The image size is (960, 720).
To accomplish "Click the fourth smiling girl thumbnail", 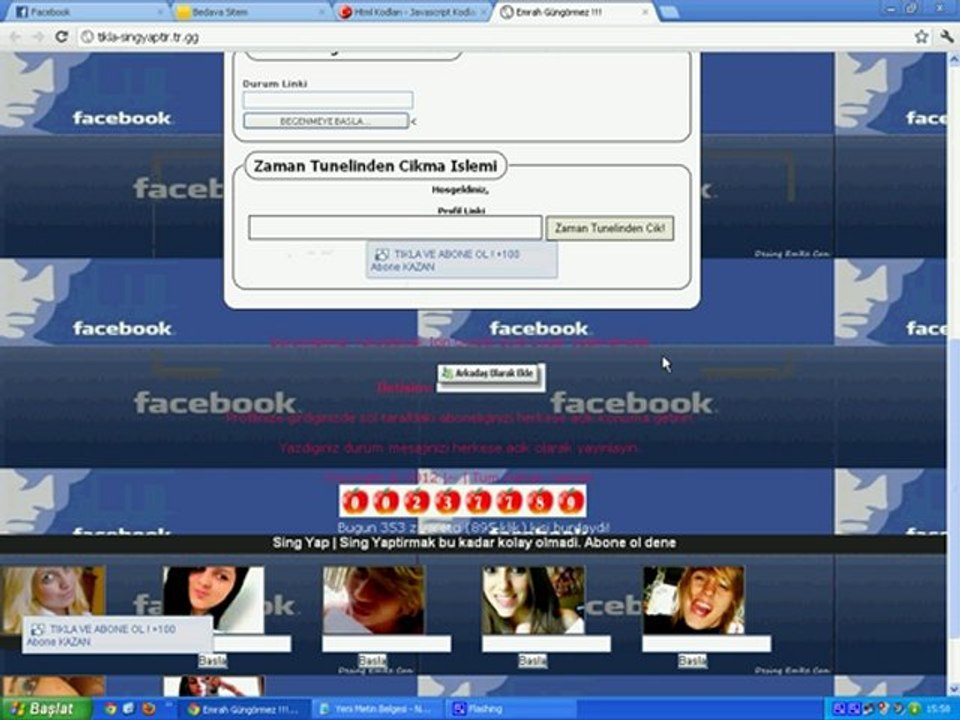I will coord(533,599).
